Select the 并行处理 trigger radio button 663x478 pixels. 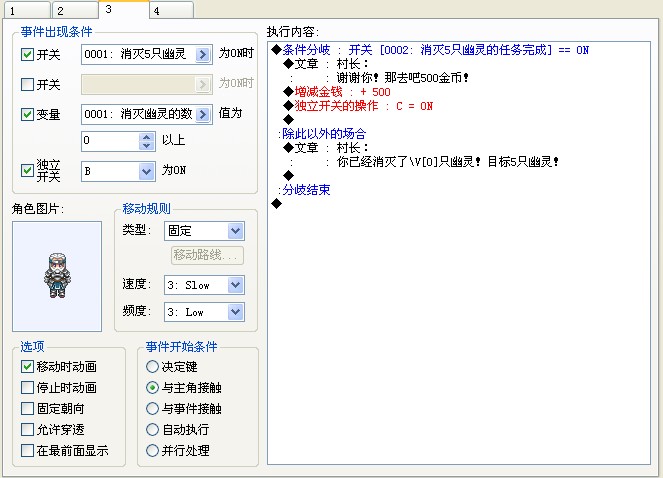(152, 450)
